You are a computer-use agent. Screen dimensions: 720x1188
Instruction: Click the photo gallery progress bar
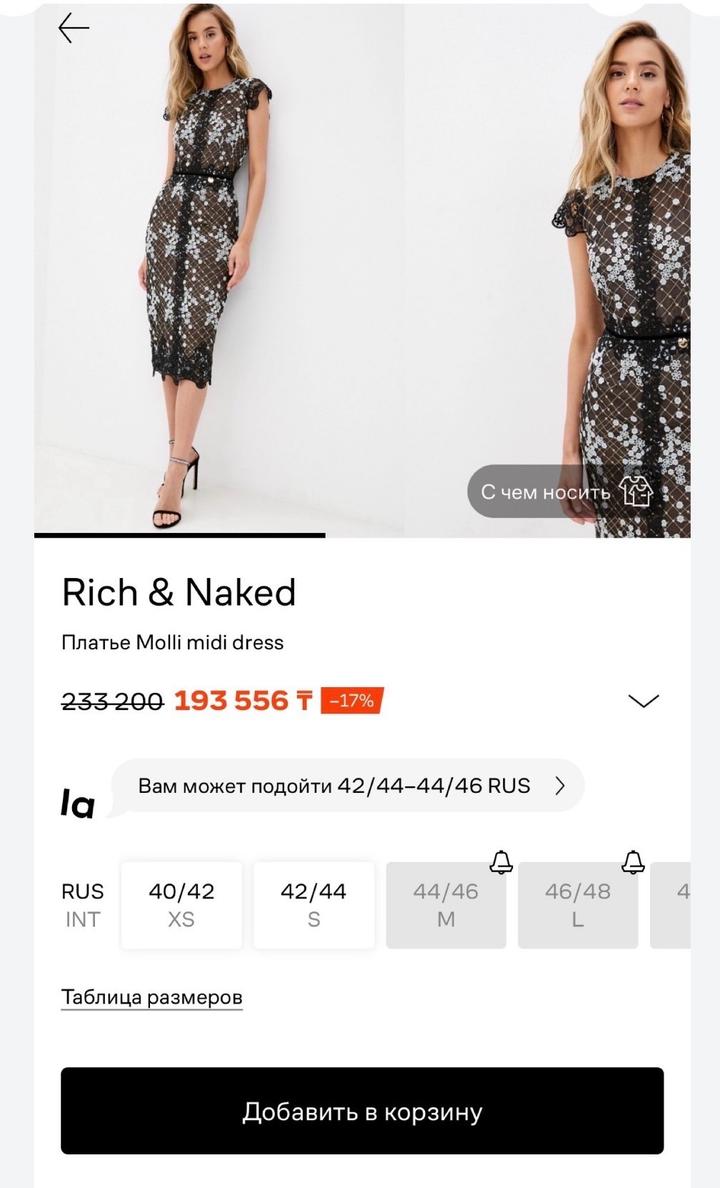coord(180,535)
